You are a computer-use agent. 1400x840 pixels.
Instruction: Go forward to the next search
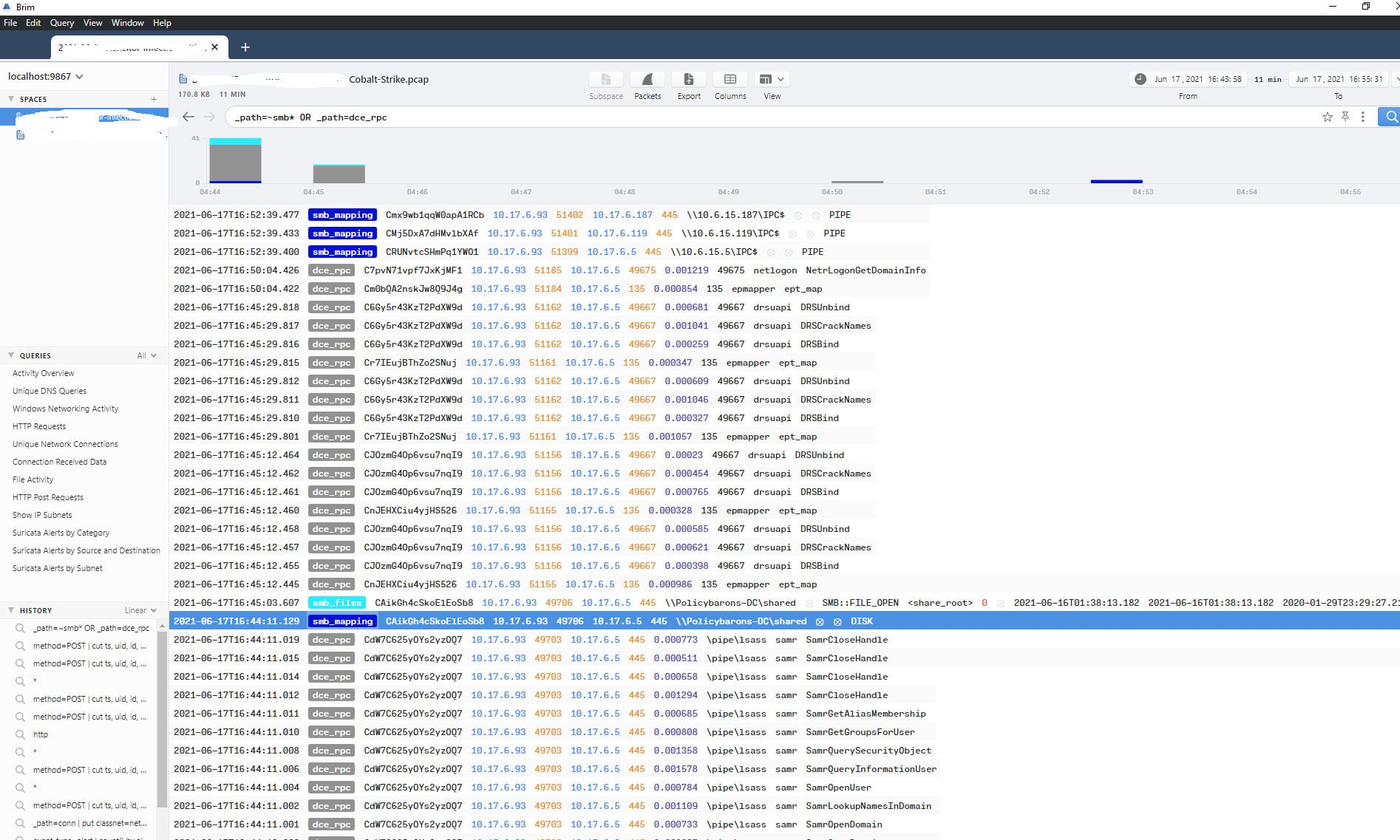pos(209,117)
